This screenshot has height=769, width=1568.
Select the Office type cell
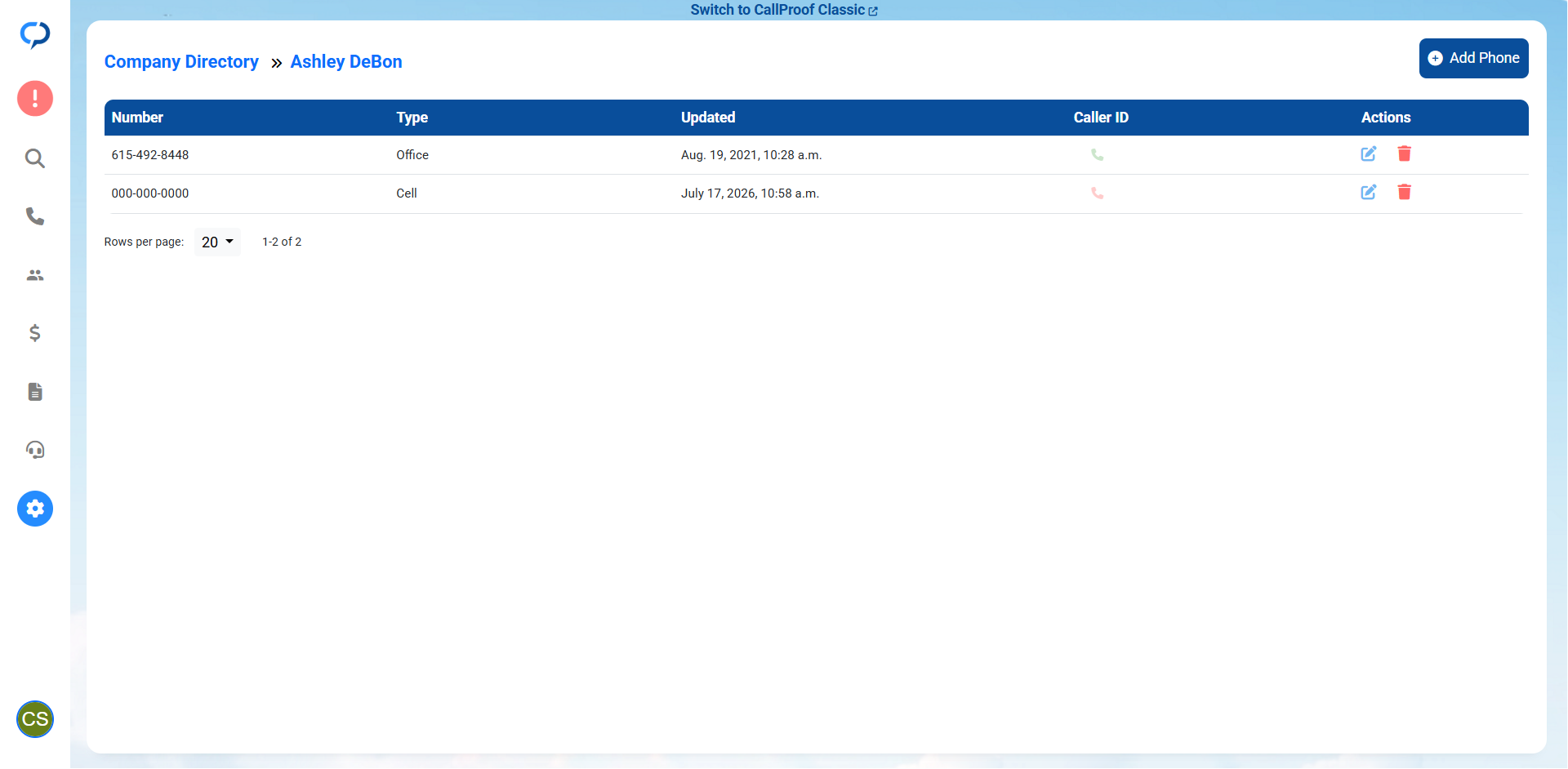click(412, 155)
